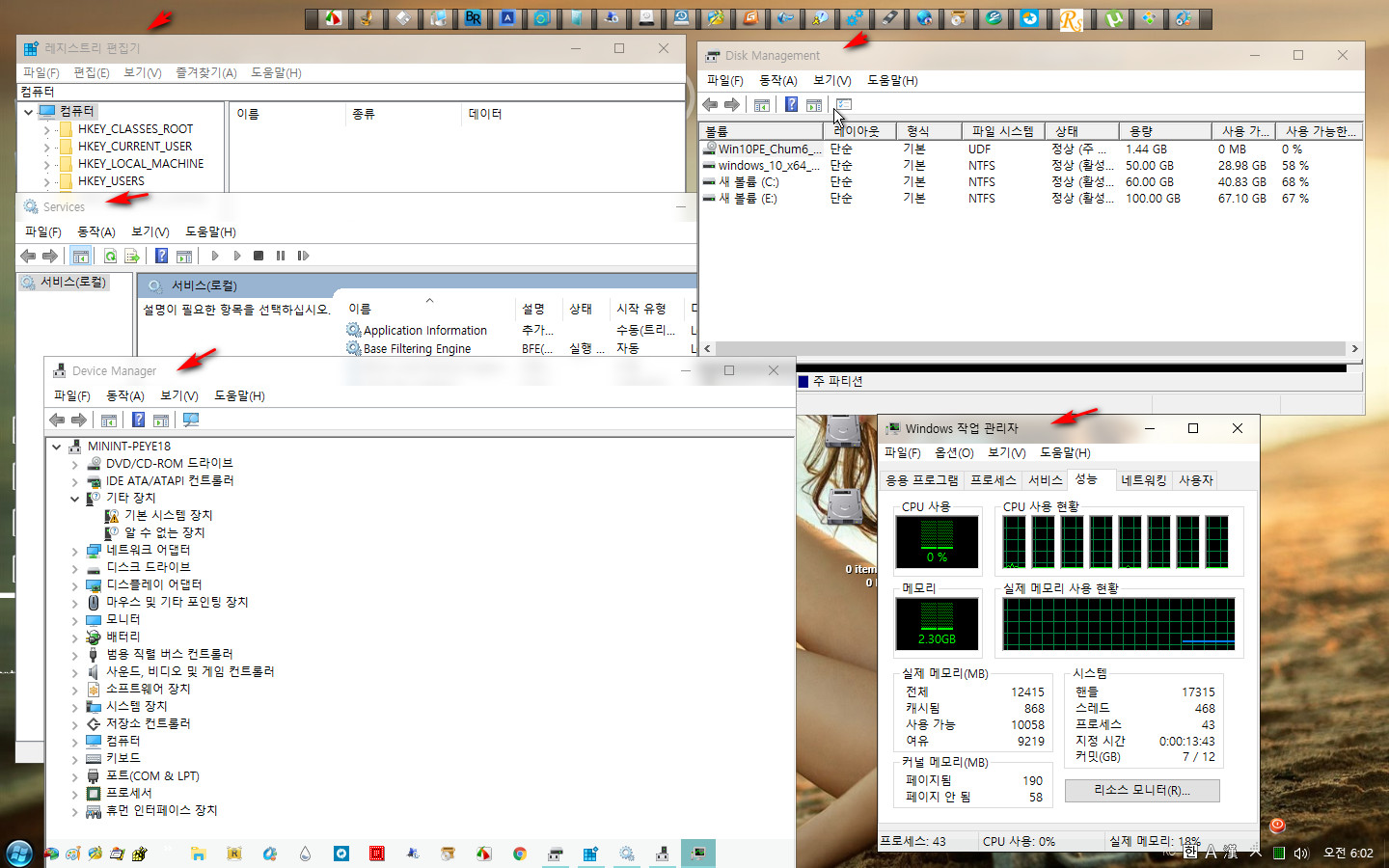Switch to 네트워킹 tab in Task Manager
Image resolution: width=1389 pixels, height=868 pixels.
pyautogui.click(x=1144, y=480)
